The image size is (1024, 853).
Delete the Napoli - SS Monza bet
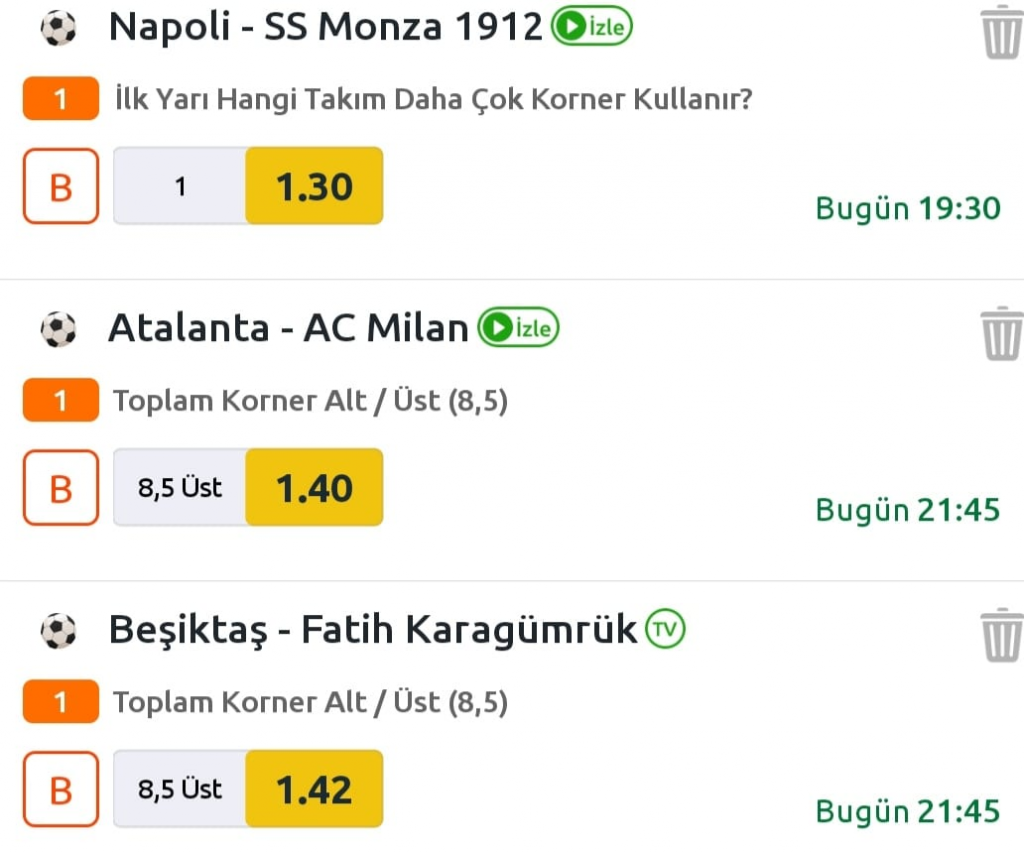point(1000,32)
